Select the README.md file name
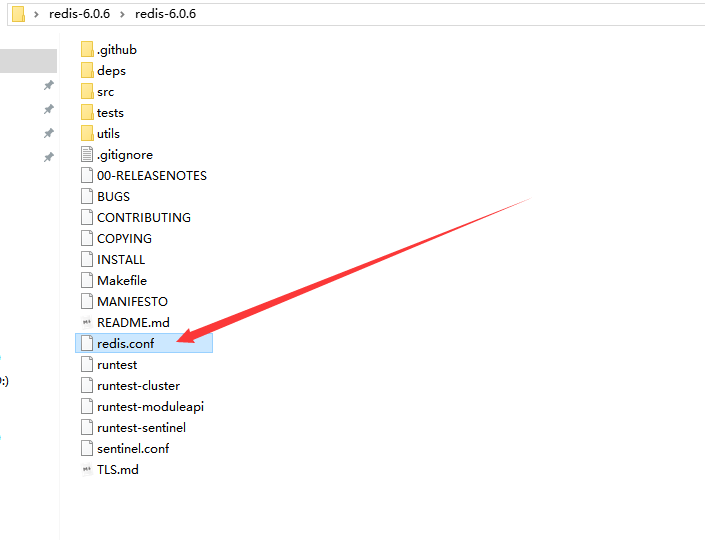The height and width of the screenshot is (540, 705). pyautogui.click(x=134, y=322)
